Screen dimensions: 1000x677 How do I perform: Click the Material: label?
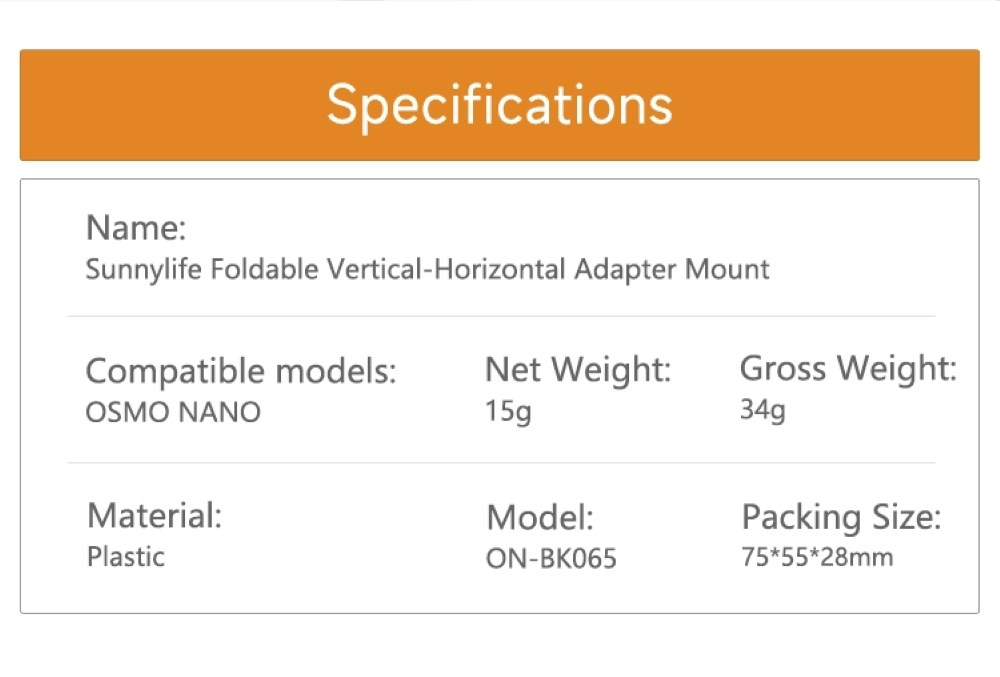click(154, 516)
